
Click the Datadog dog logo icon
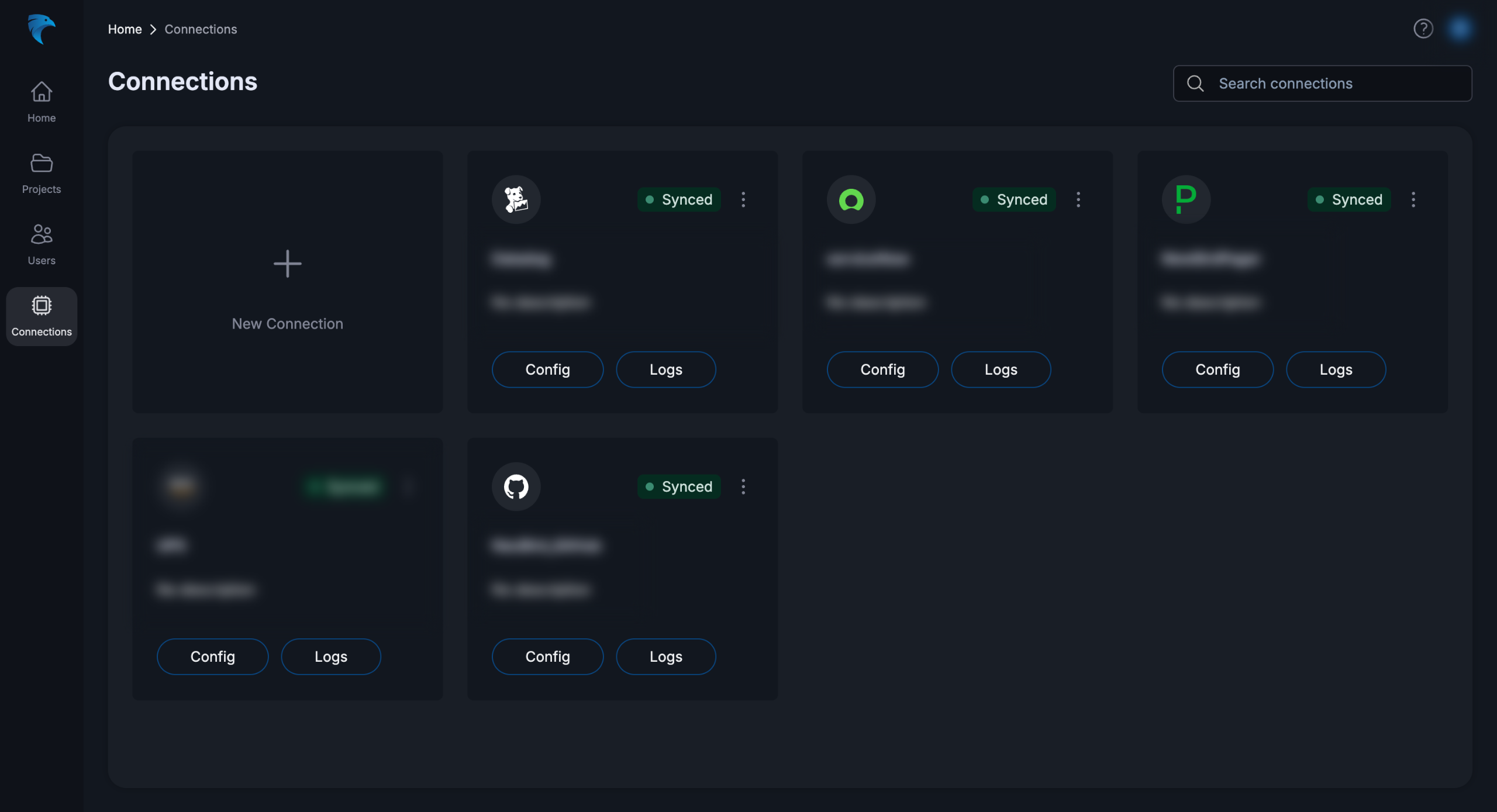(x=516, y=199)
